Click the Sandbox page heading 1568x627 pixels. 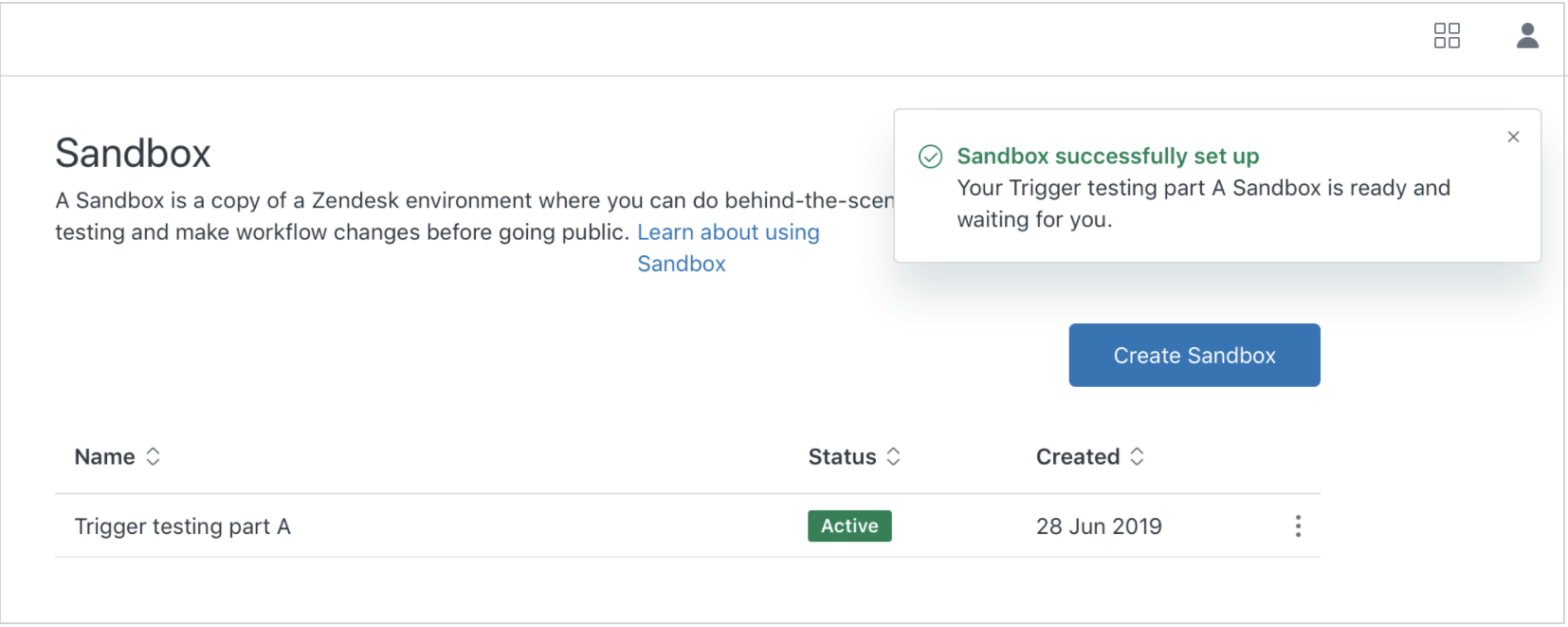133,153
